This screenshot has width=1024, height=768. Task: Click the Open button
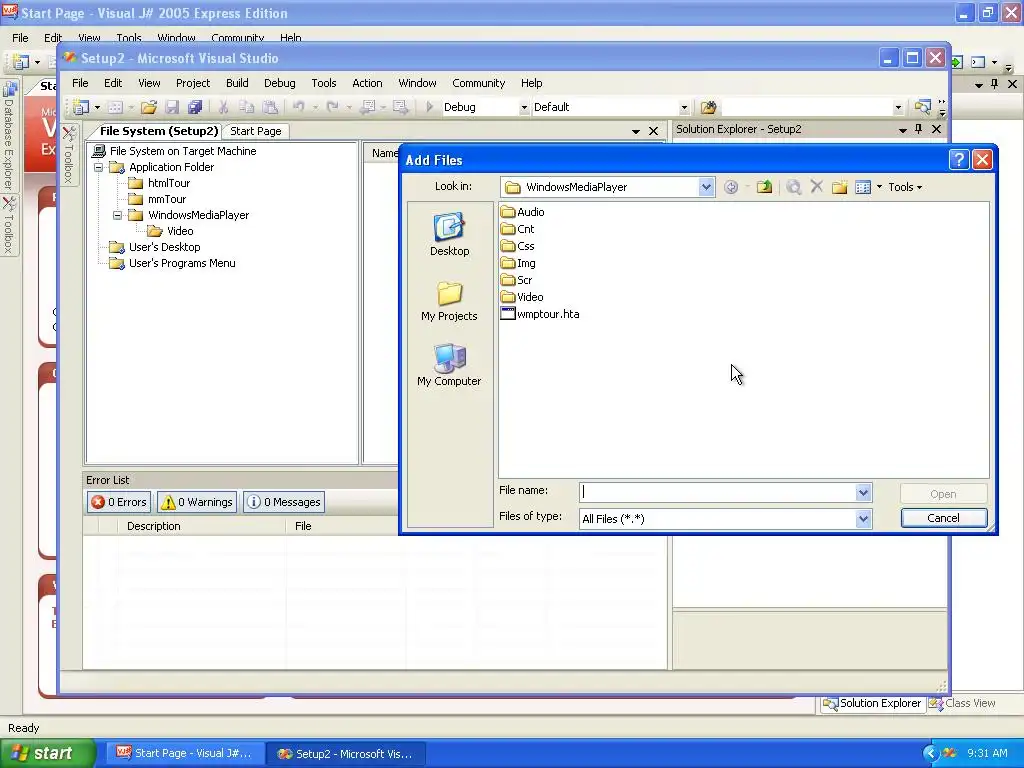pyautogui.click(x=944, y=494)
